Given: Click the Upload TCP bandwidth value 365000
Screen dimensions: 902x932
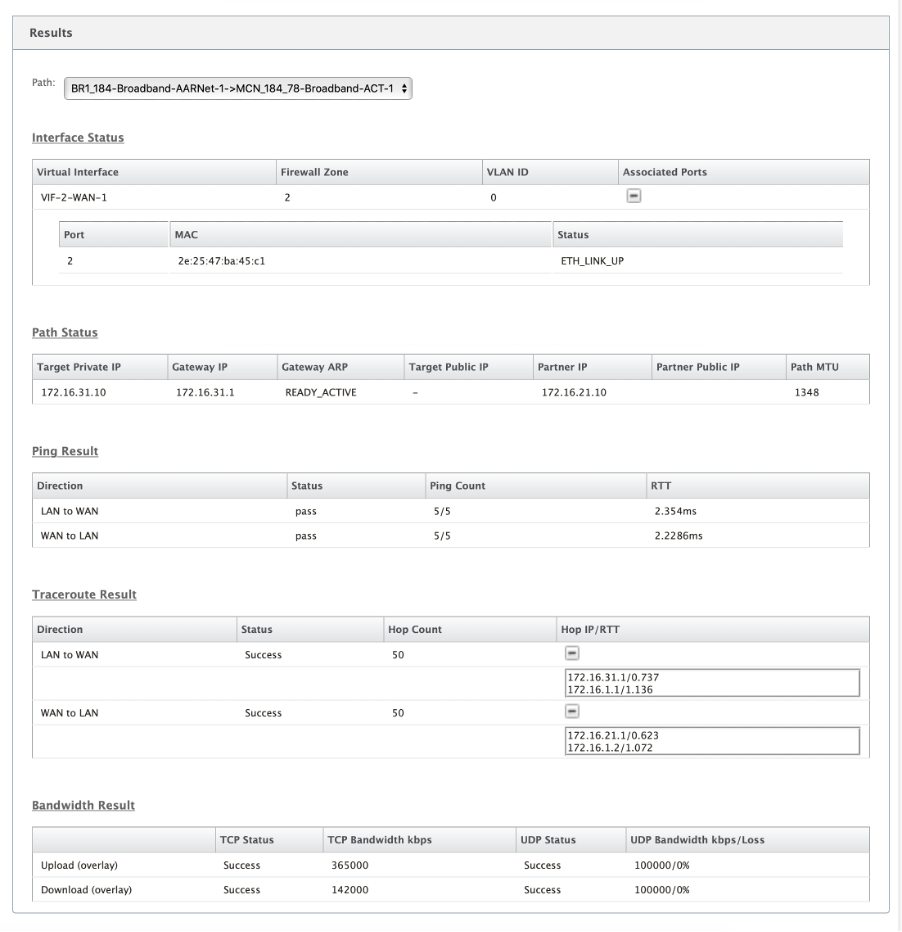Looking at the screenshot, I should (350, 865).
